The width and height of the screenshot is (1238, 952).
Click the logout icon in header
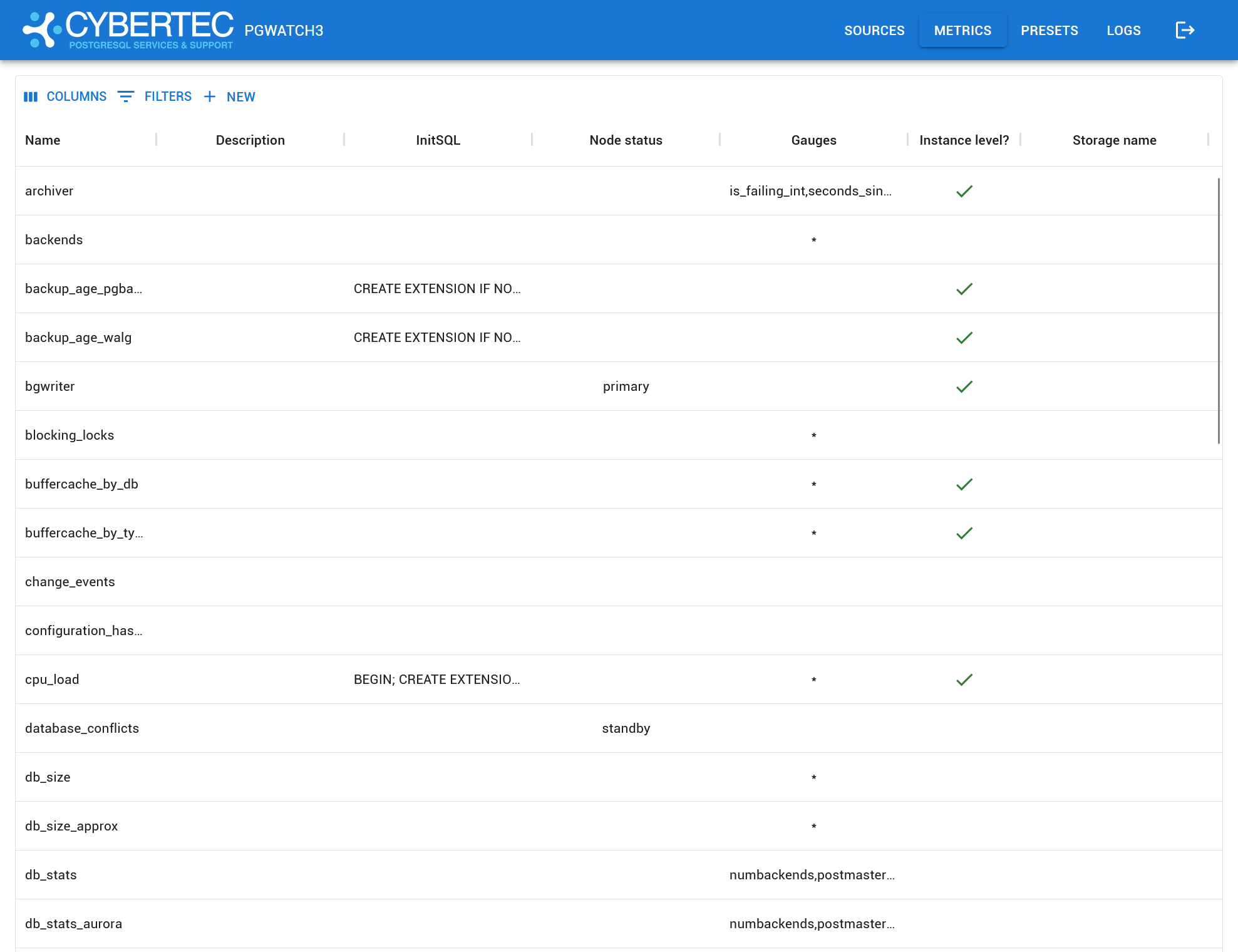coord(1185,30)
